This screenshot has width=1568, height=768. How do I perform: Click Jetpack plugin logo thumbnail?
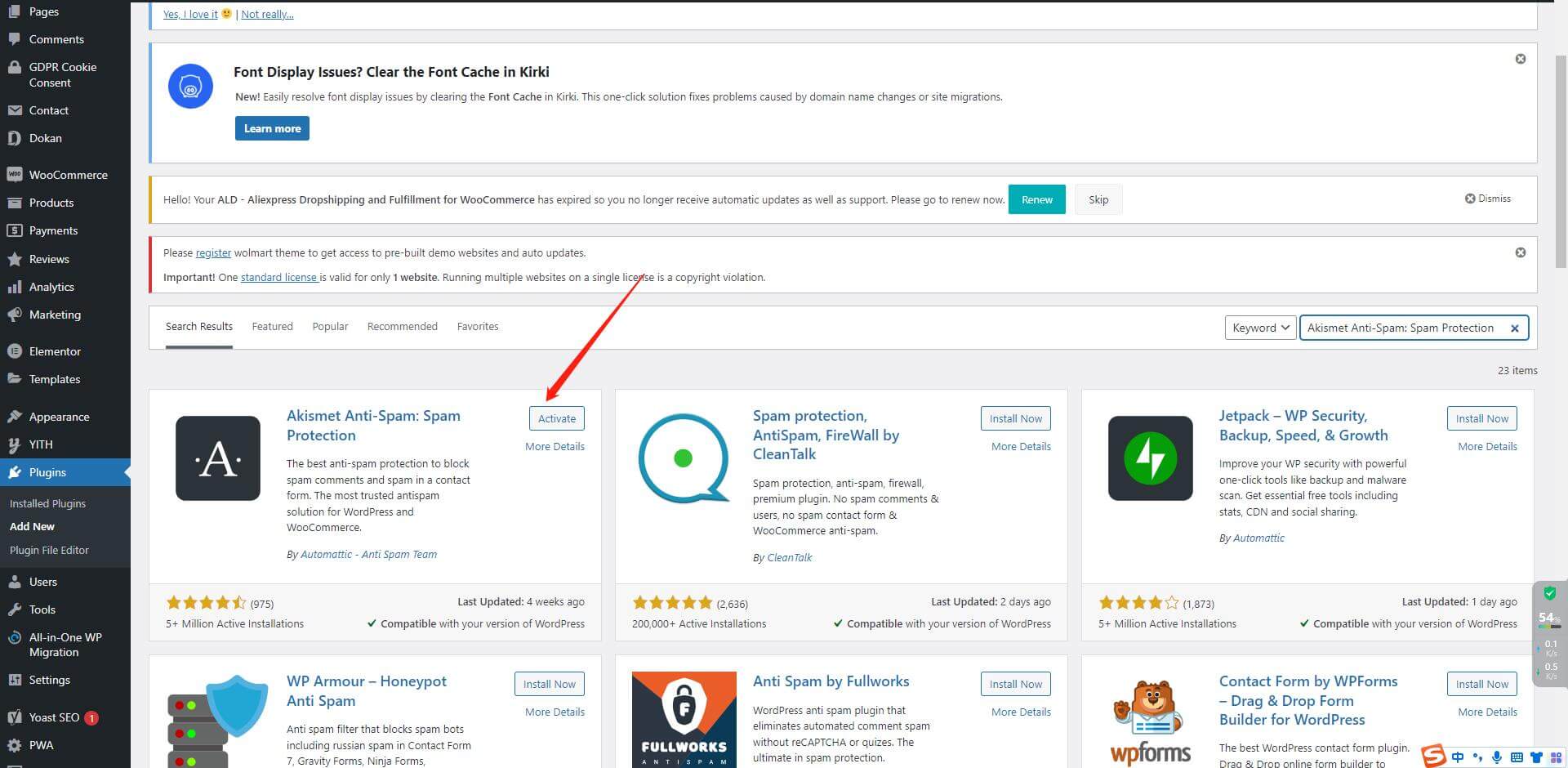click(1151, 458)
